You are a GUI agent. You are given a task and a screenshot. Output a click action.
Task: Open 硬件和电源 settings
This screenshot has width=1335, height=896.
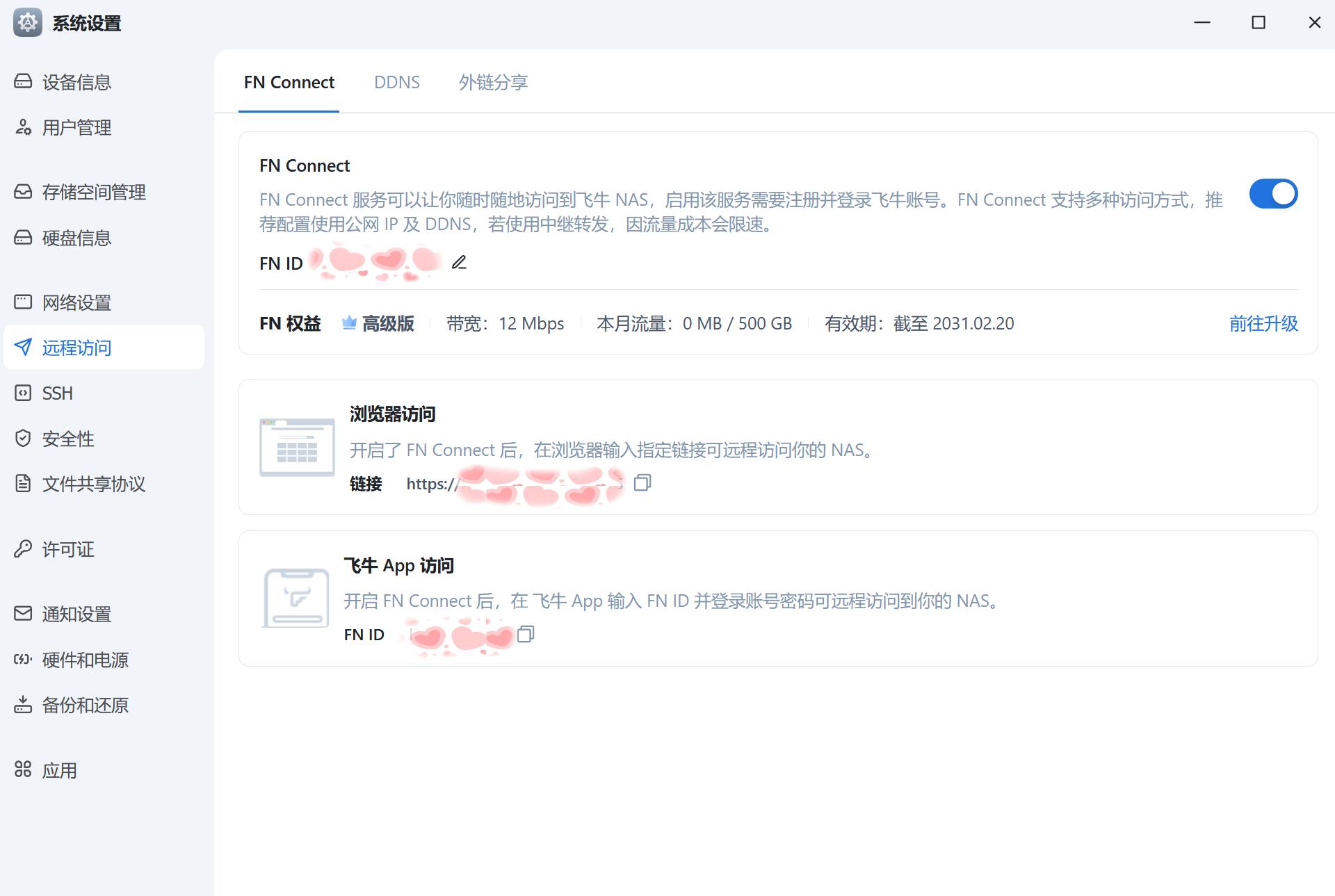pos(85,660)
